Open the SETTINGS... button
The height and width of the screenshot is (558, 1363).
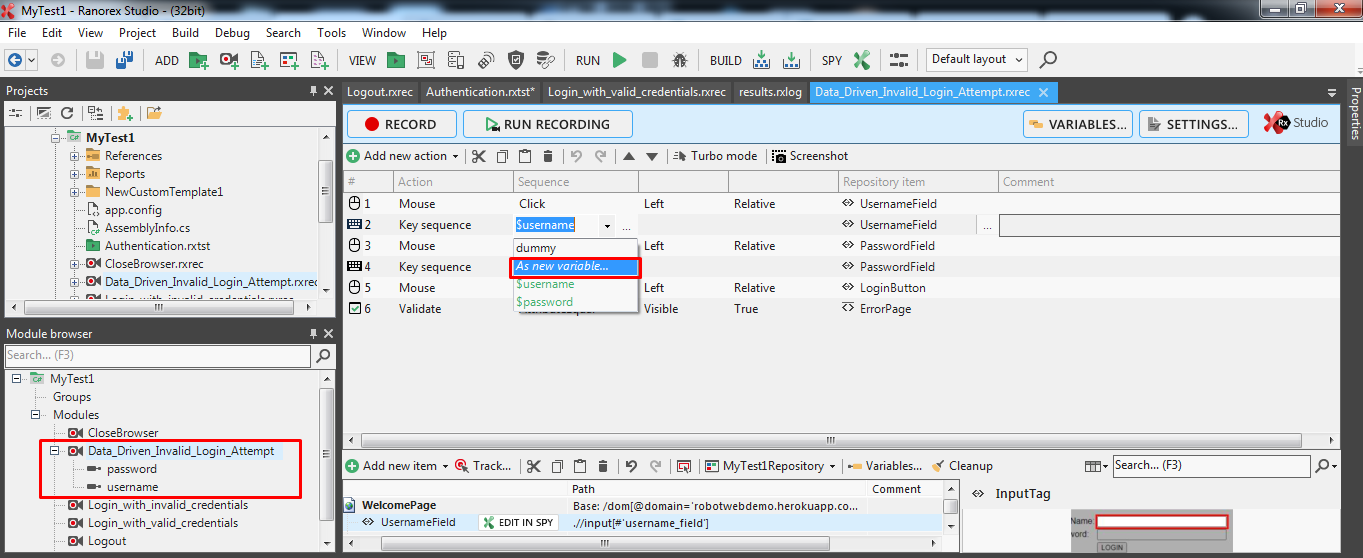[1194, 124]
